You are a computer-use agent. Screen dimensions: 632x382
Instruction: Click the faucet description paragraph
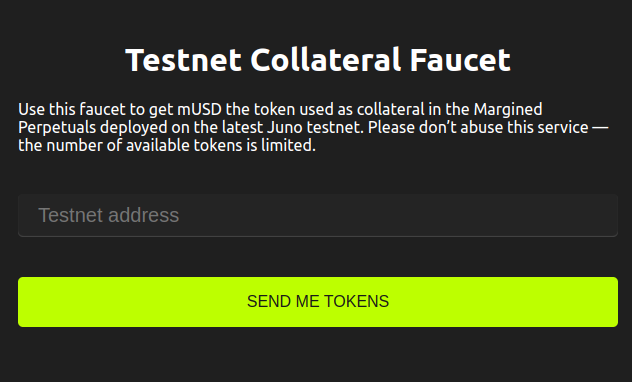point(313,127)
